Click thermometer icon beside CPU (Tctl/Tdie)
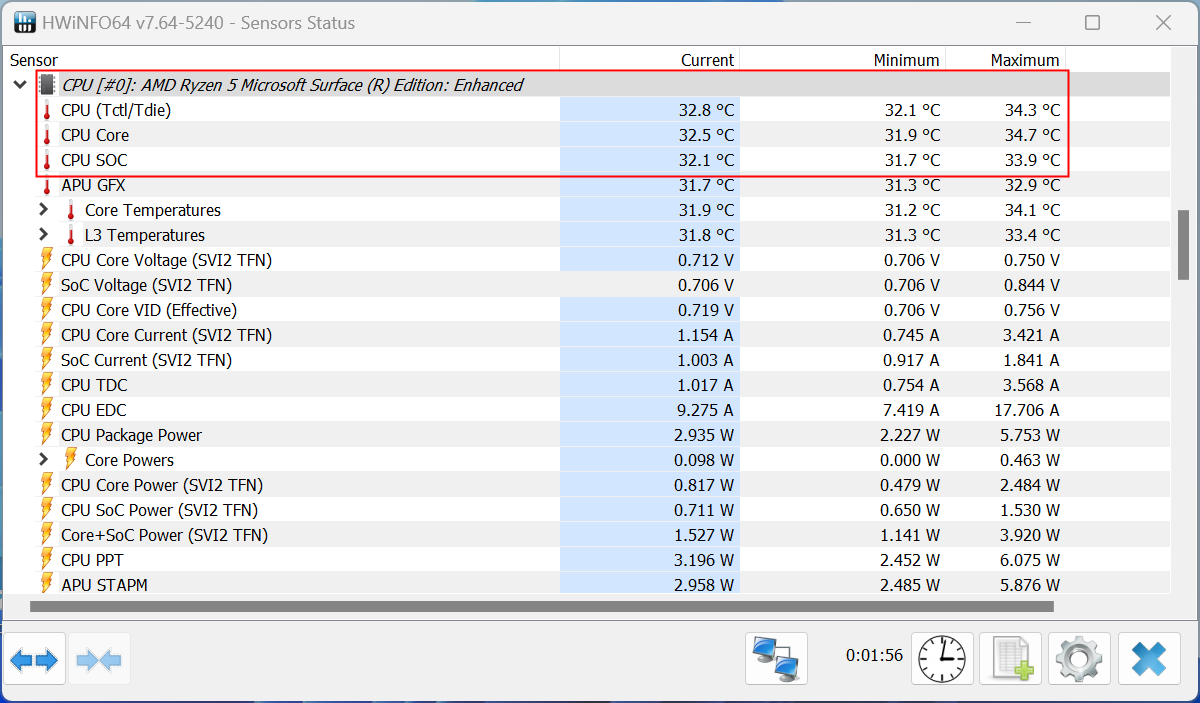The image size is (1200, 703). [x=46, y=110]
